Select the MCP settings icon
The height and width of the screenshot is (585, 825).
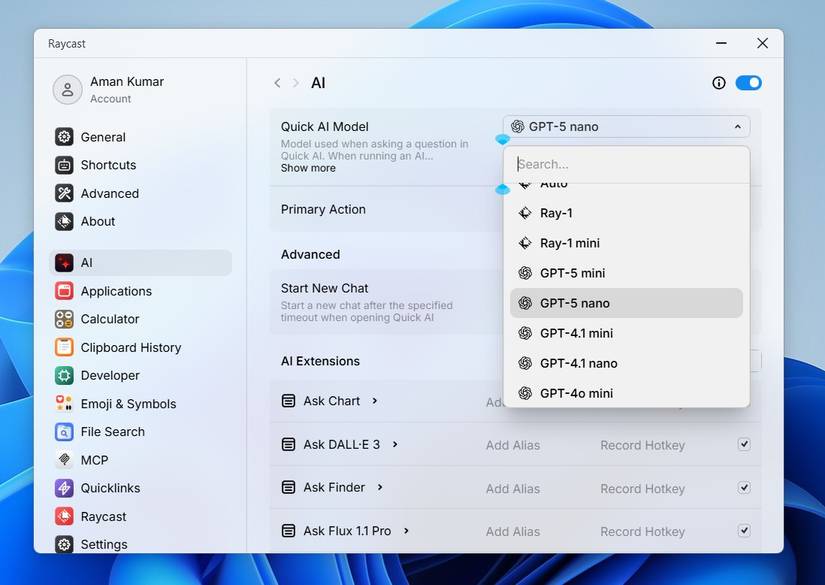[x=62, y=459]
